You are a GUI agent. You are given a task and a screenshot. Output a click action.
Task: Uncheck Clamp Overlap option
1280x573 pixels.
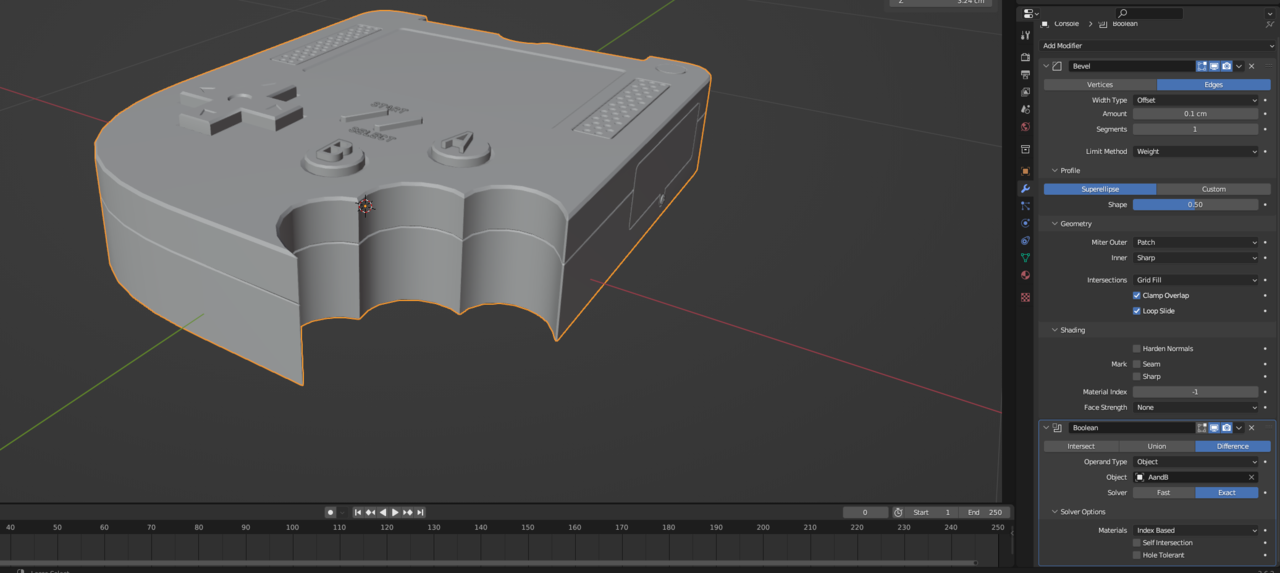(1137, 296)
